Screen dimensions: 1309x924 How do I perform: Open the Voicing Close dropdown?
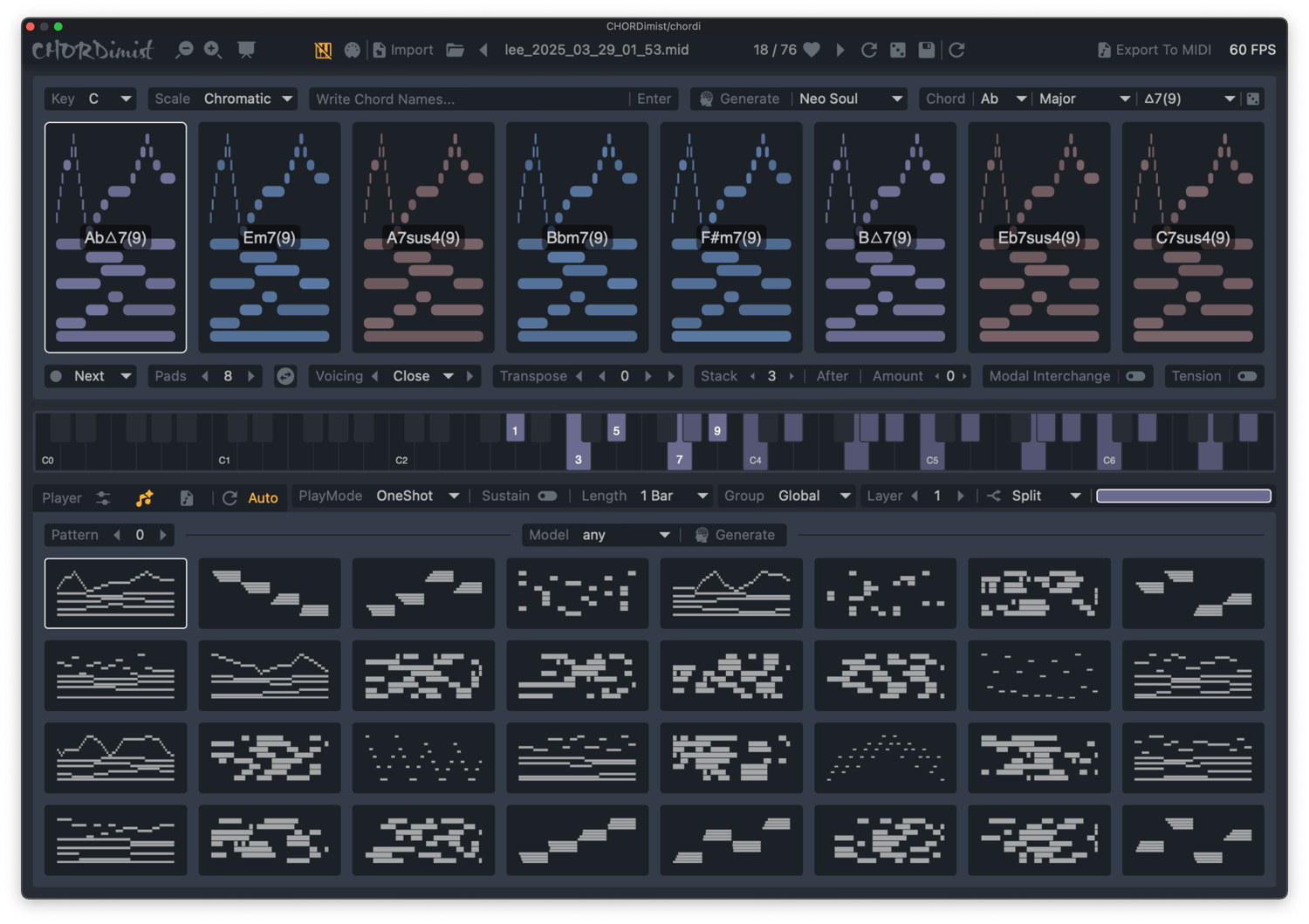point(422,376)
